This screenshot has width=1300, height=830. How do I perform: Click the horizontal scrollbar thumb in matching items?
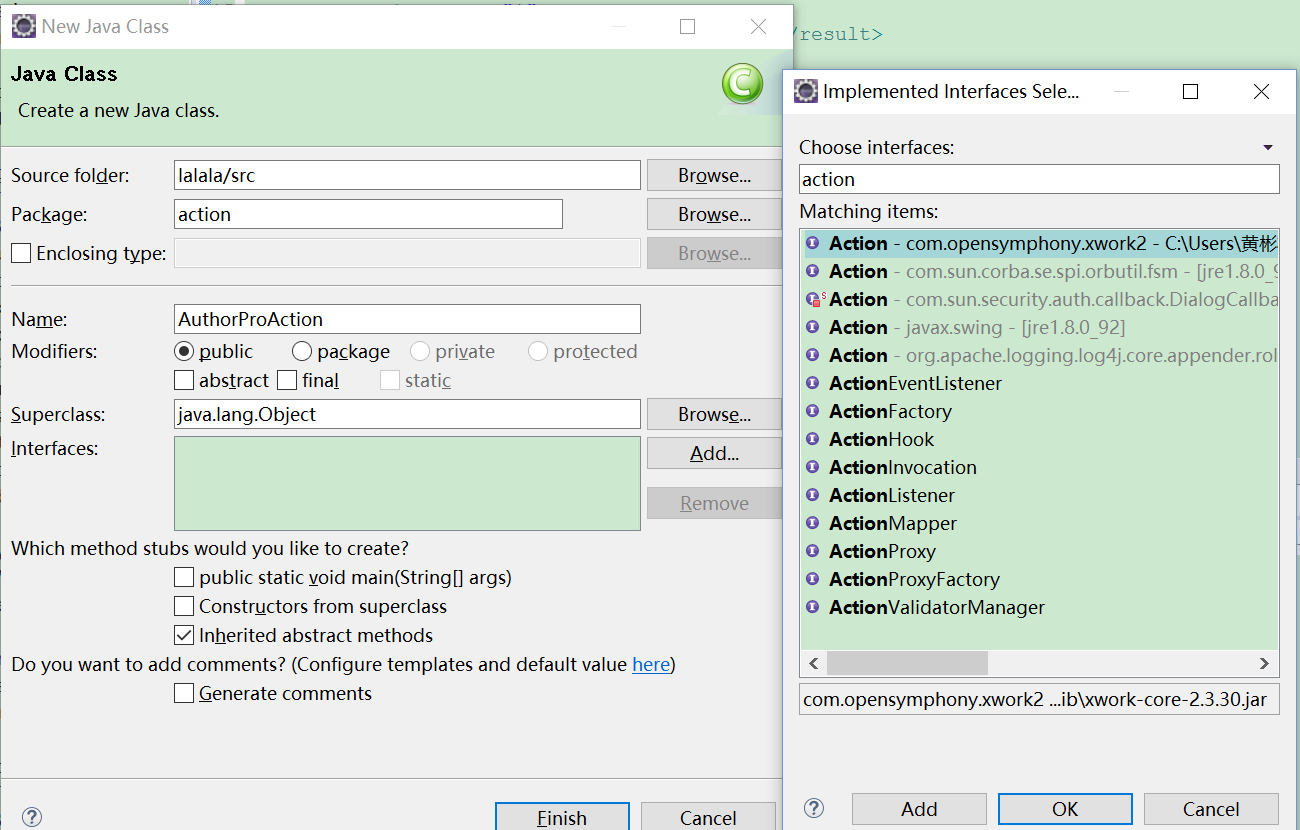pos(907,663)
